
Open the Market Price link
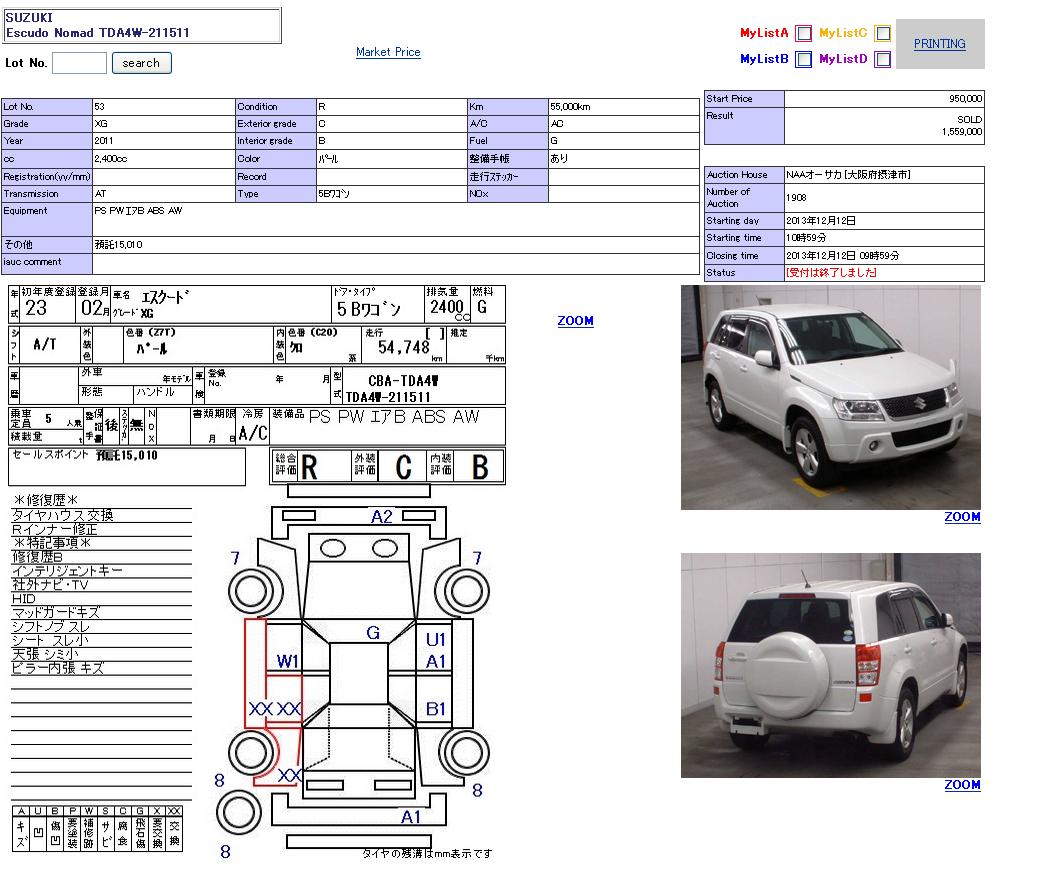tap(388, 52)
